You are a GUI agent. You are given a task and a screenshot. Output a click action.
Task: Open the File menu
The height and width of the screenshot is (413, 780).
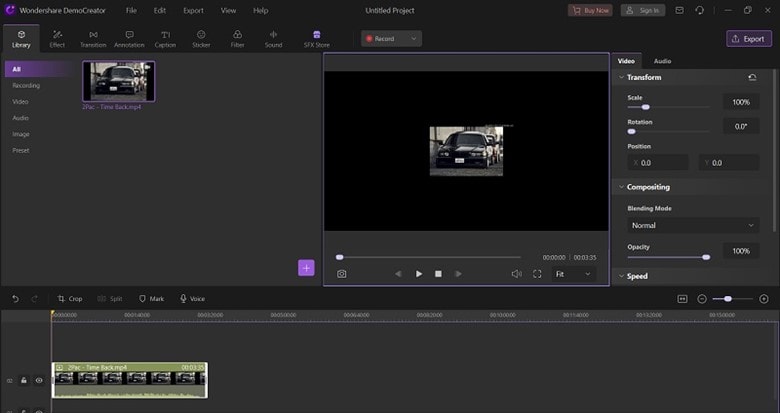(x=131, y=10)
